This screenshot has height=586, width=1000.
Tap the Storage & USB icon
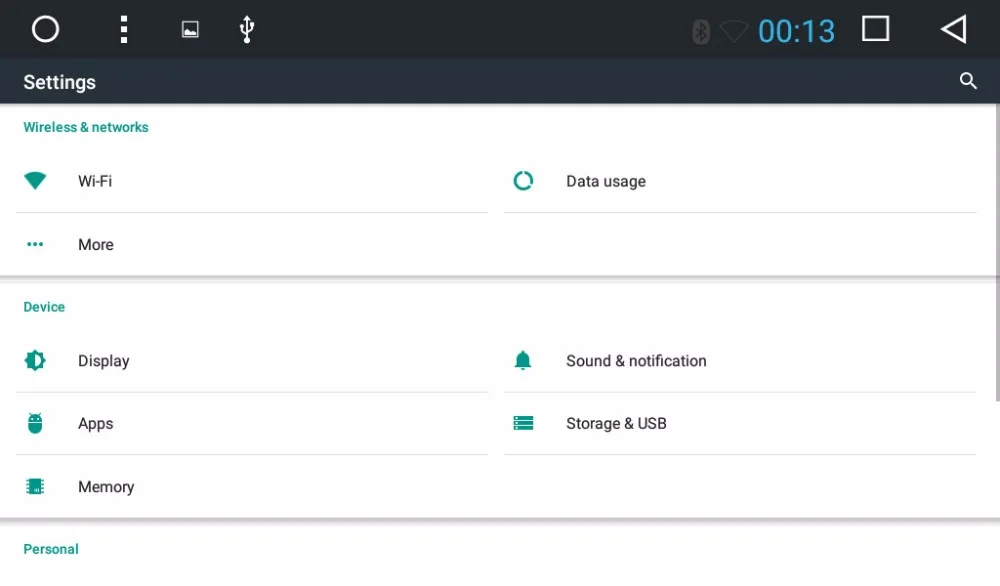[x=523, y=424]
